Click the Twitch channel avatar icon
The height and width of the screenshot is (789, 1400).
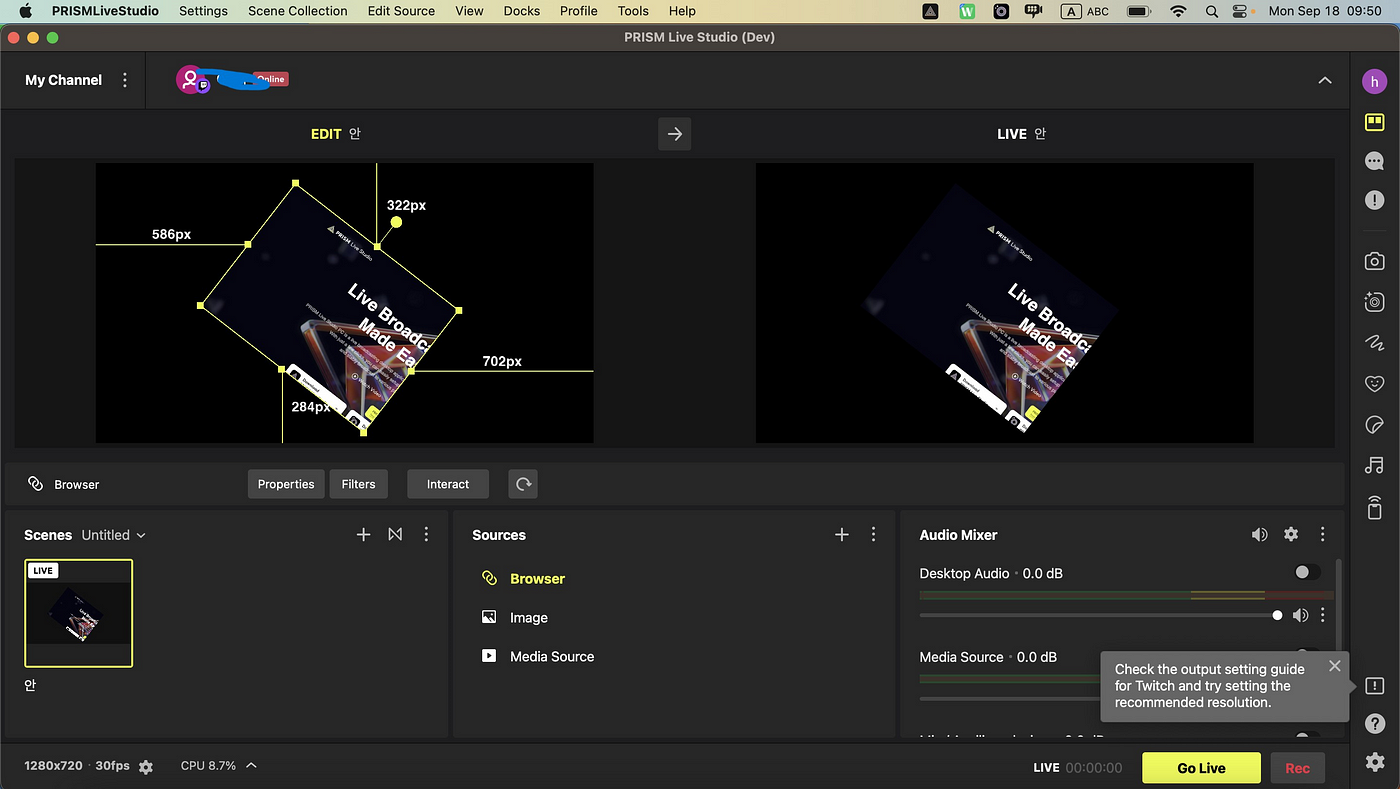click(192, 80)
